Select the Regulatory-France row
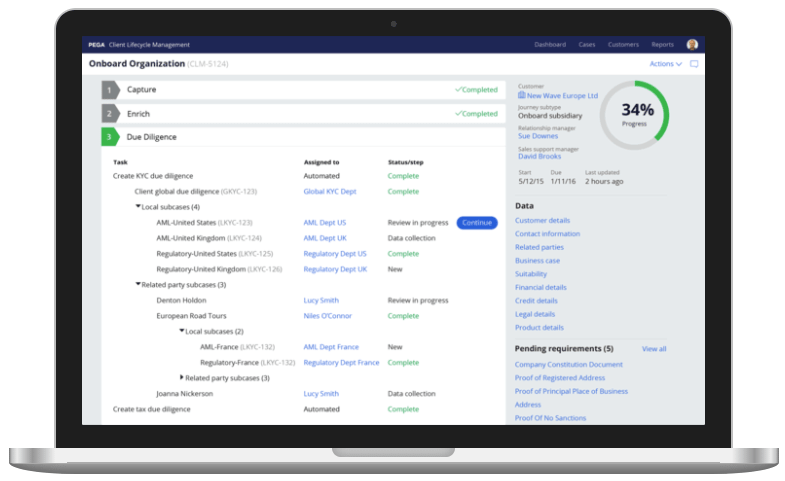This screenshot has width=785, height=481. [x=247, y=362]
